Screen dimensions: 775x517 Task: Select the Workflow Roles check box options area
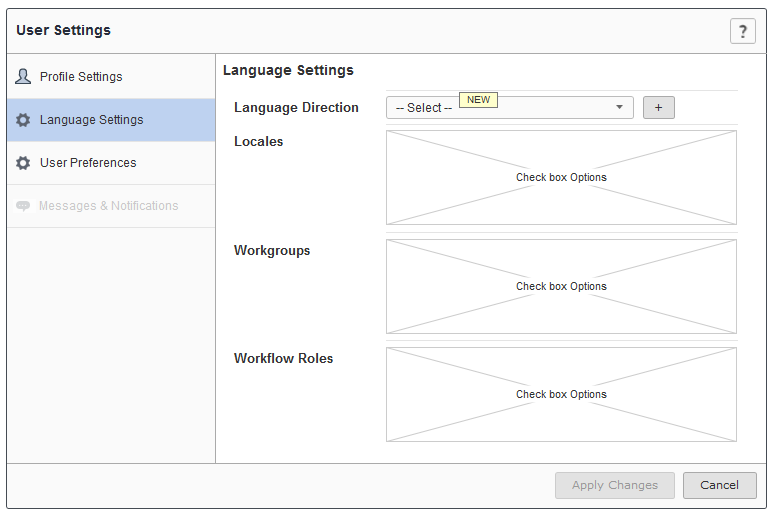click(x=561, y=394)
